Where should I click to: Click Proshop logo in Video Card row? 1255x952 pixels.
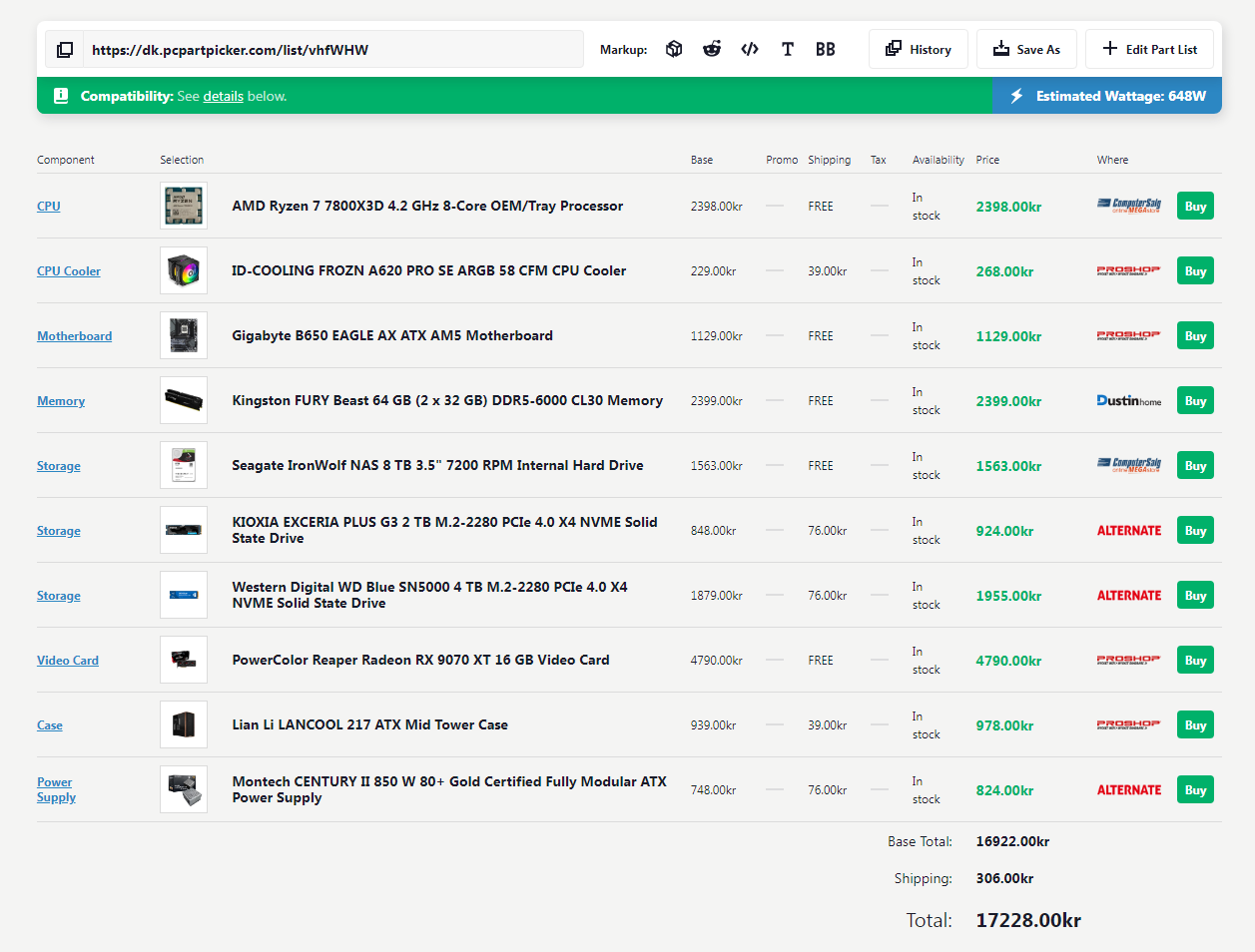pyautogui.click(x=1129, y=660)
